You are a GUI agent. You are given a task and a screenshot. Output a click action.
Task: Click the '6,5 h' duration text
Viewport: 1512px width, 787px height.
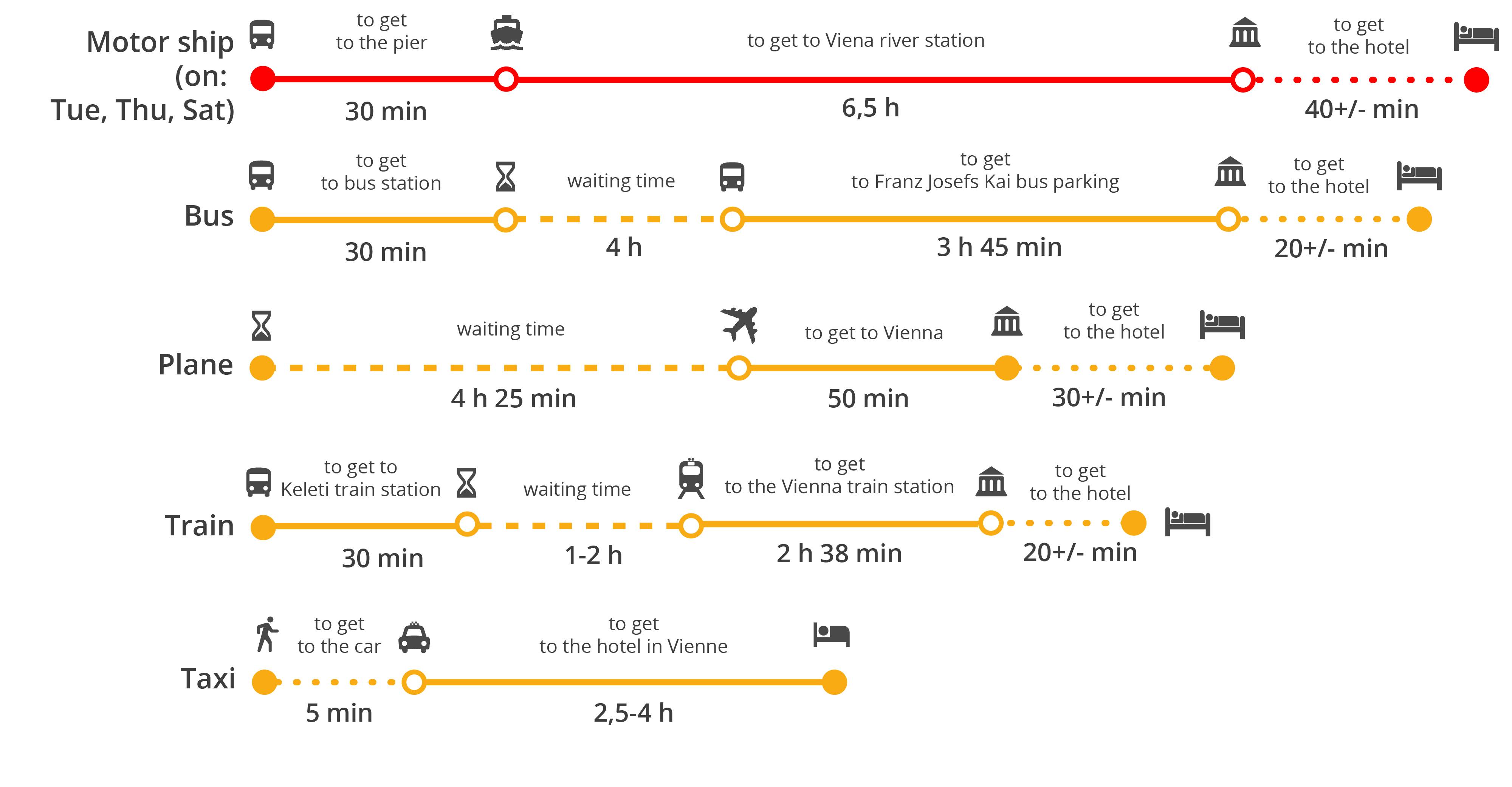point(871,108)
